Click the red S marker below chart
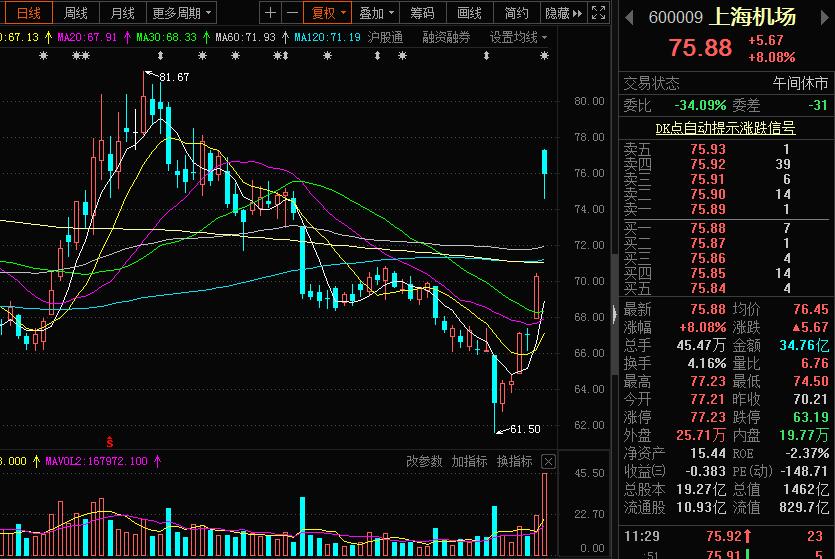835x559 pixels. point(109,442)
